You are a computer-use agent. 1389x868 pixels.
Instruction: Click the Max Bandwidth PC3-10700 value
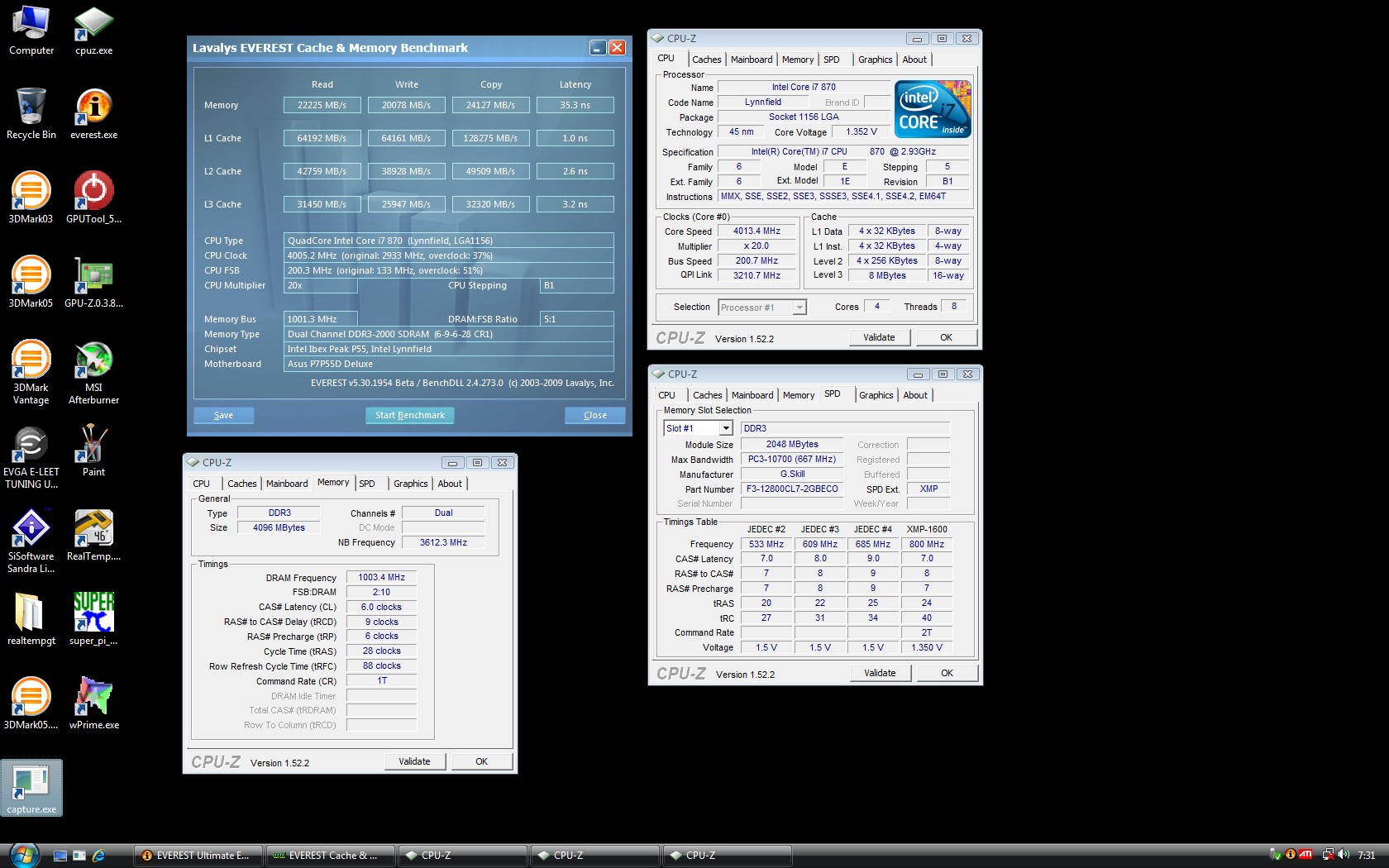(792, 460)
